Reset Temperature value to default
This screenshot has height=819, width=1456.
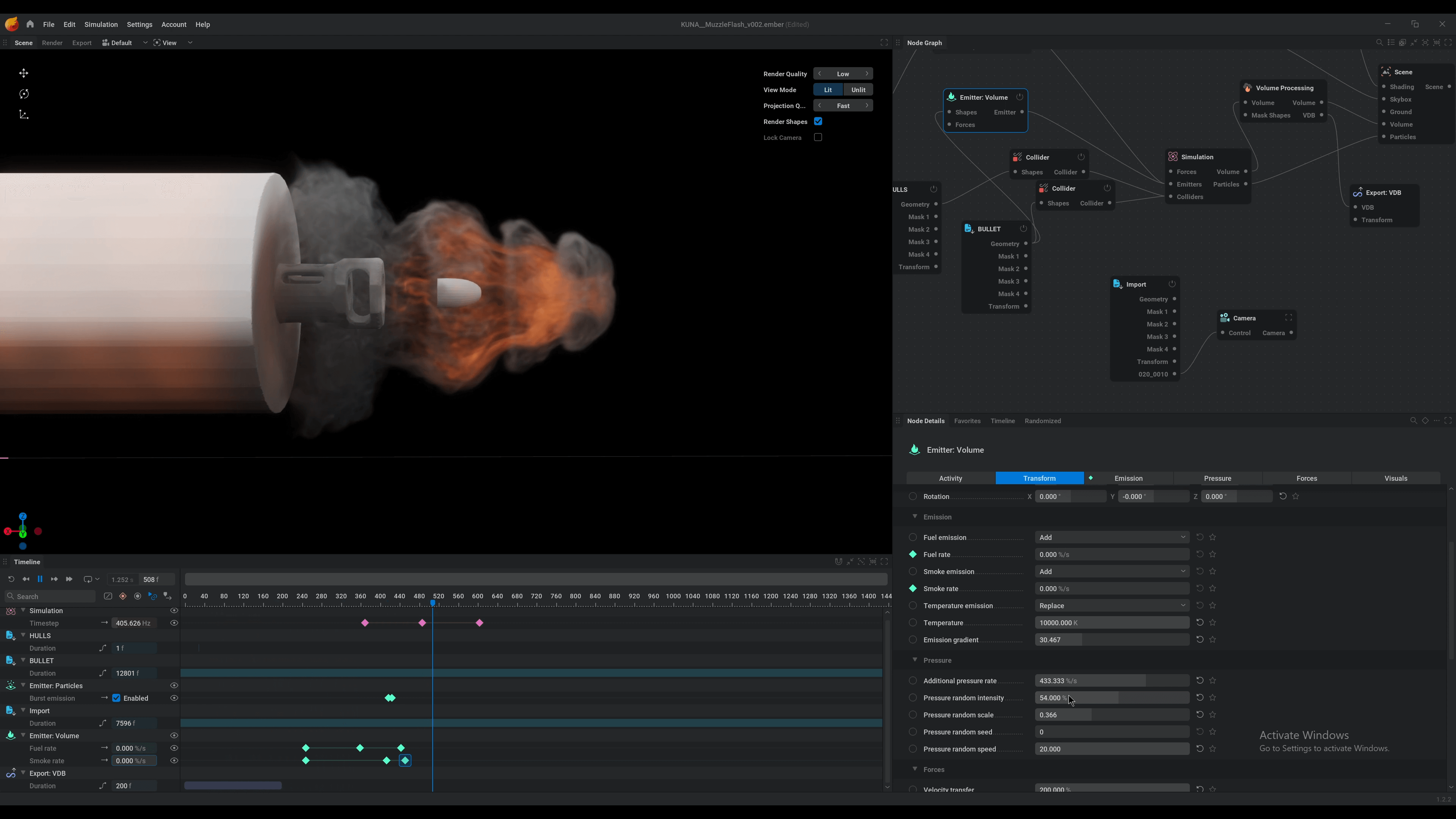coord(1199,623)
